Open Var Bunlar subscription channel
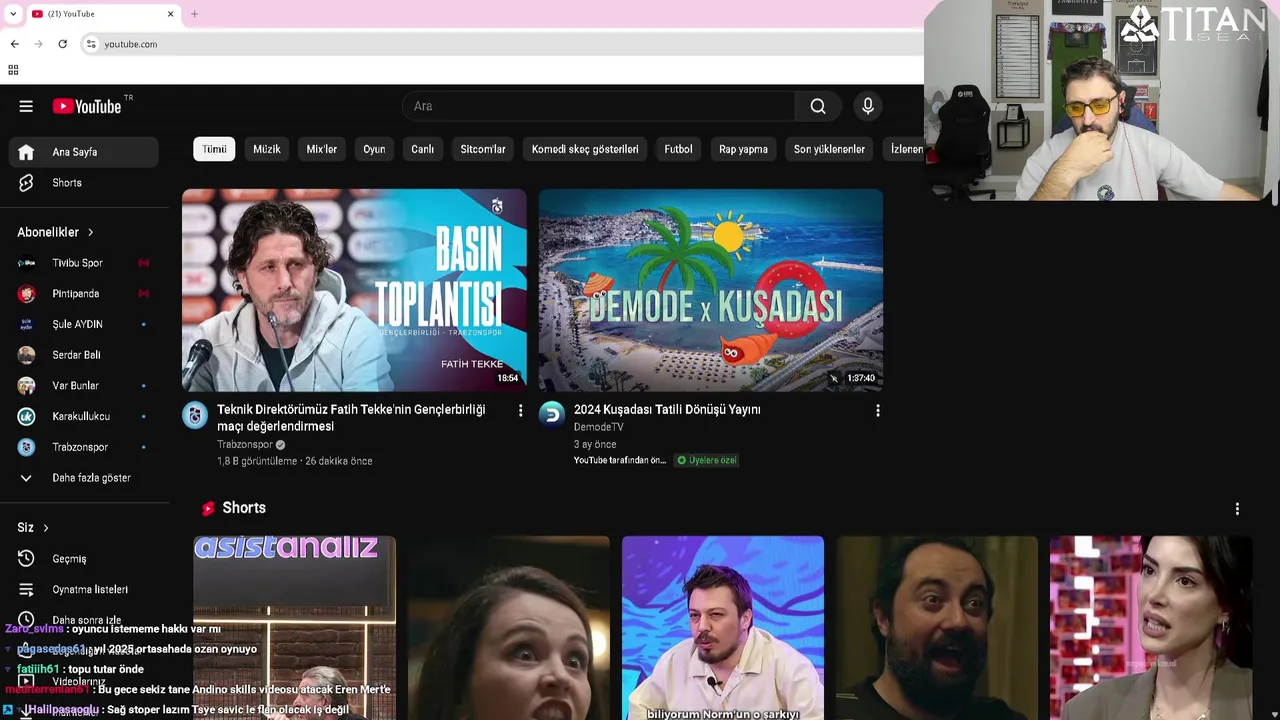 tap(84, 386)
